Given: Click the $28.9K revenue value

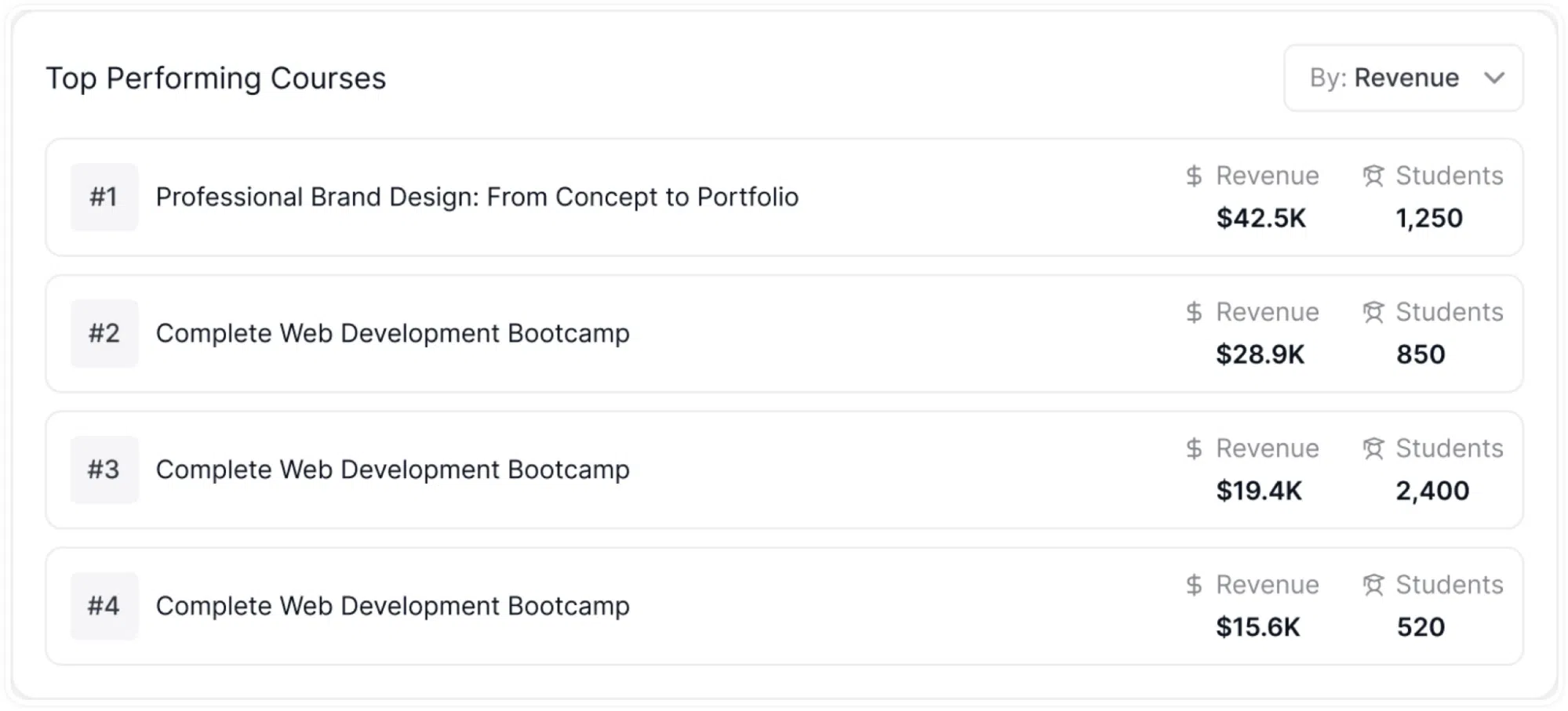Looking at the screenshot, I should point(1261,354).
